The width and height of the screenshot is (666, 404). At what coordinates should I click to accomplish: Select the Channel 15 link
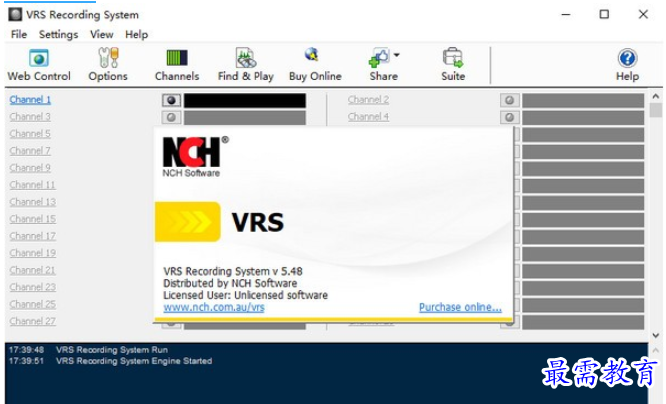[x=33, y=219]
